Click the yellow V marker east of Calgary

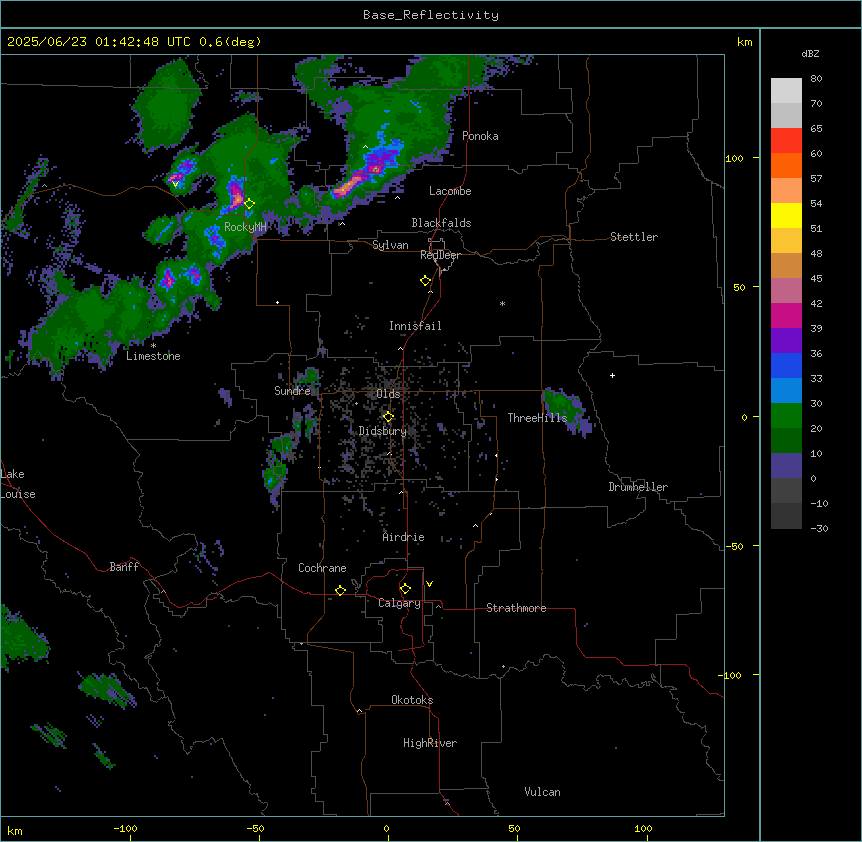click(429, 584)
